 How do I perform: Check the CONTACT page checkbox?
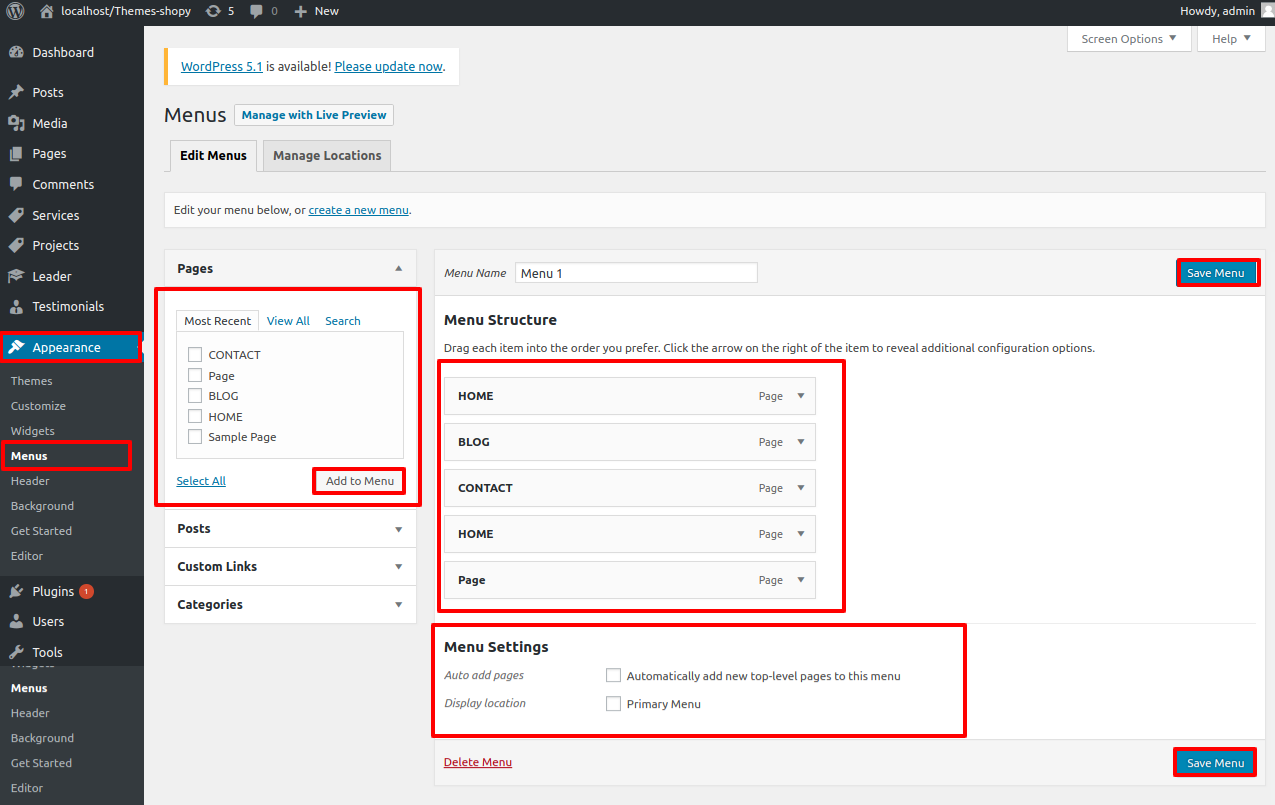tap(195, 355)
